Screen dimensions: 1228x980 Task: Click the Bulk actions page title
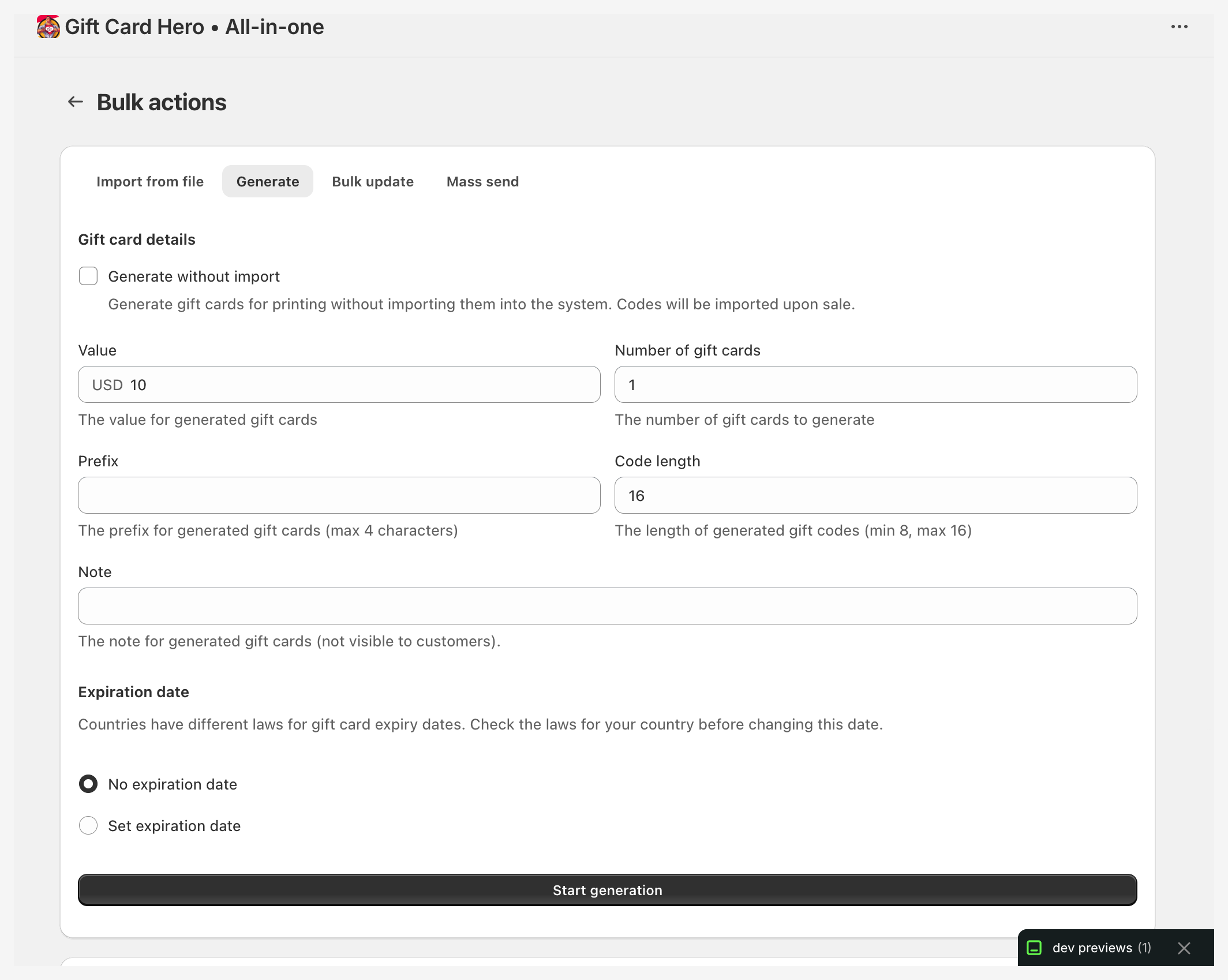162,102
